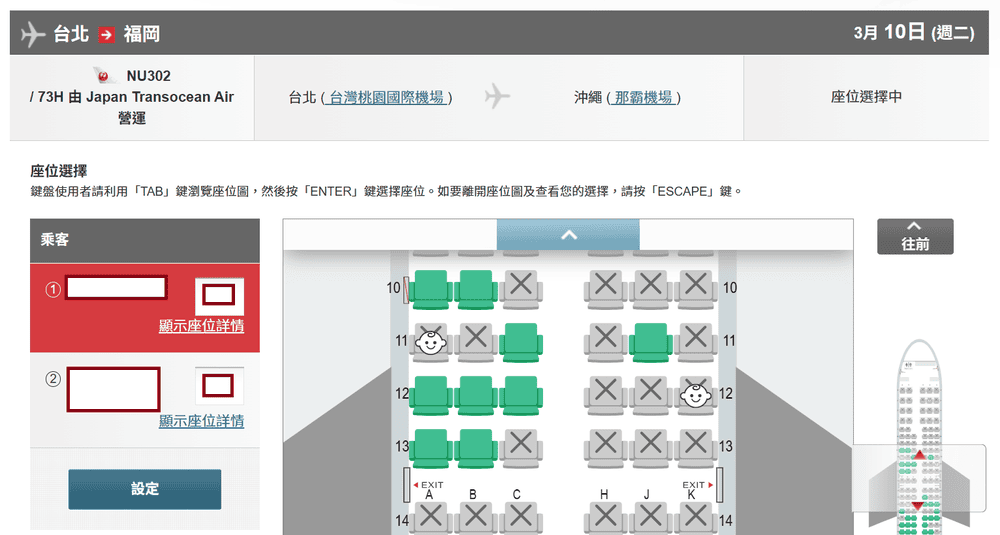
Task: Select available seat 10B
Action: click(x=476, y=288)
